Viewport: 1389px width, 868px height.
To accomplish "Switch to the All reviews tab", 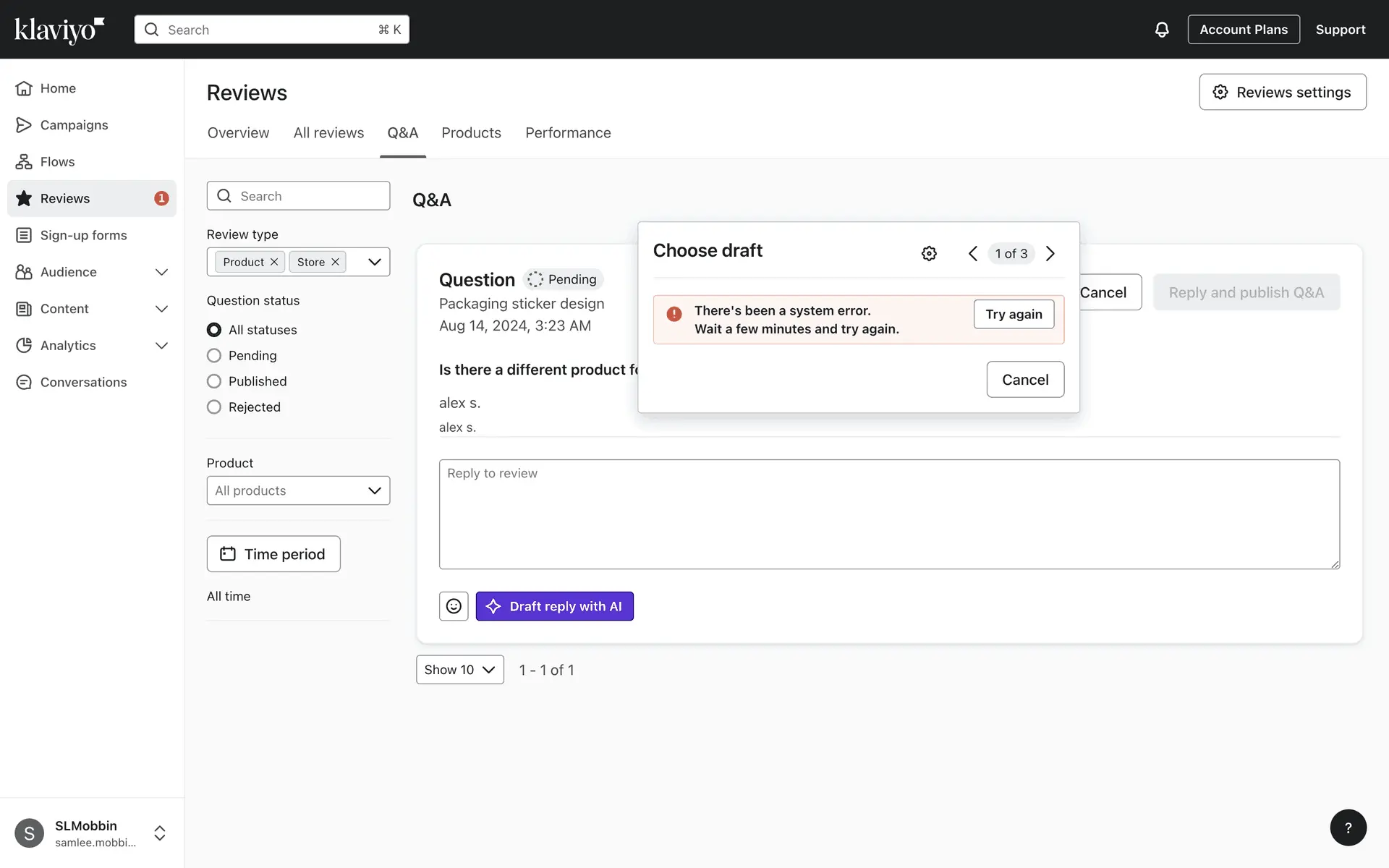I will click(328, 133).
